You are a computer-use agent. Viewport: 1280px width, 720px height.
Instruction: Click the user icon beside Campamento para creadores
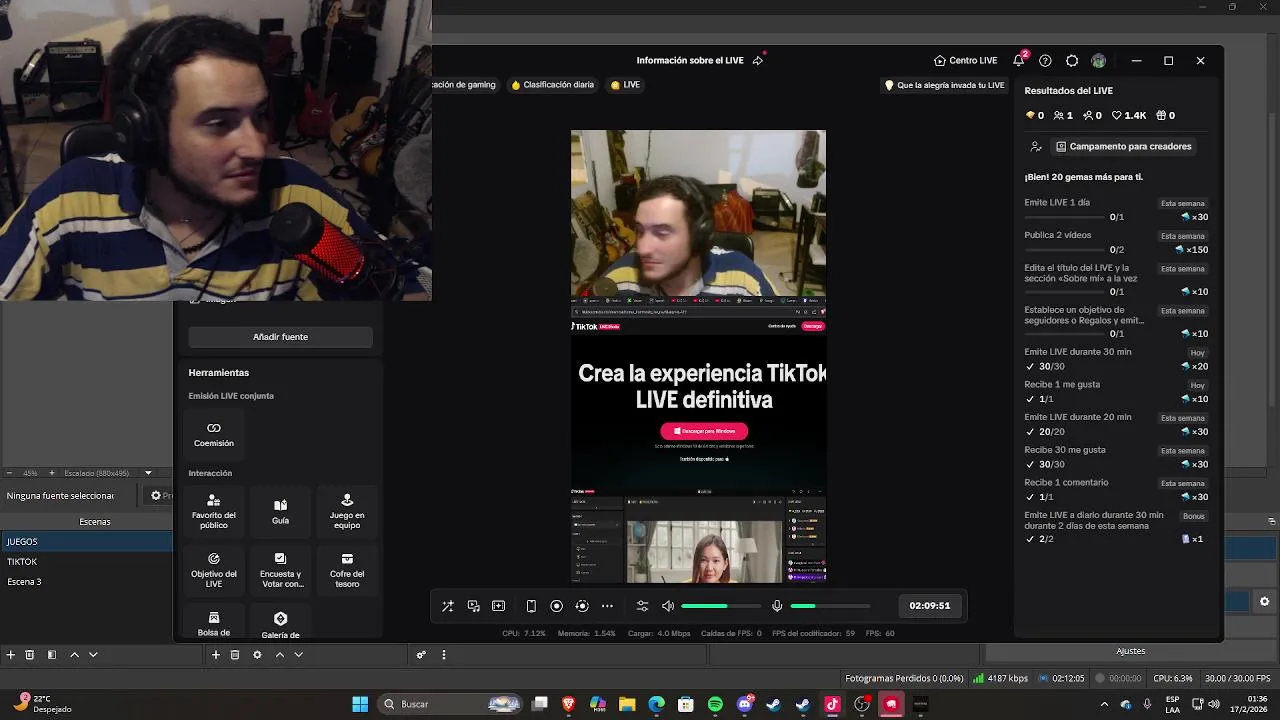[1036, 147]
